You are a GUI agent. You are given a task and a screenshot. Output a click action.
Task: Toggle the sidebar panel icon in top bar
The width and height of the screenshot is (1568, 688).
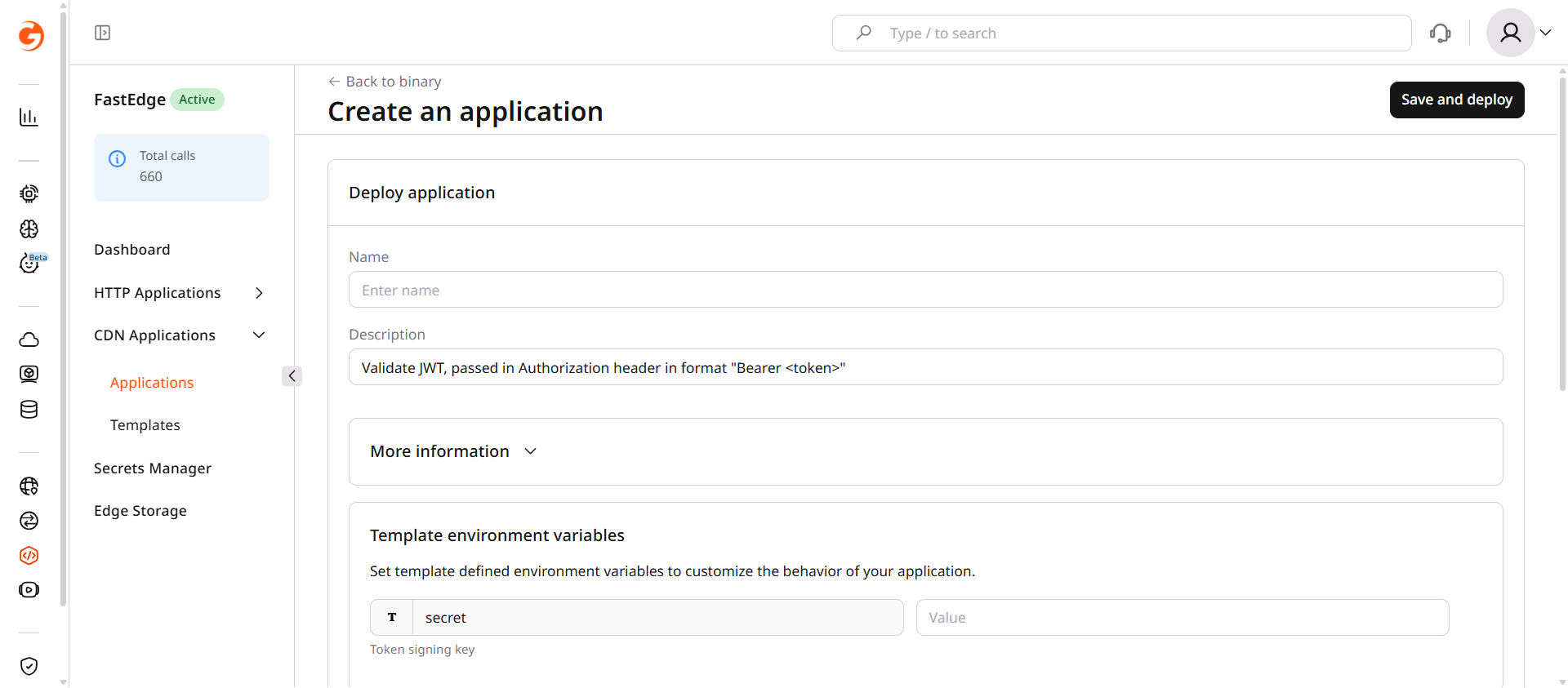point(102,33)
